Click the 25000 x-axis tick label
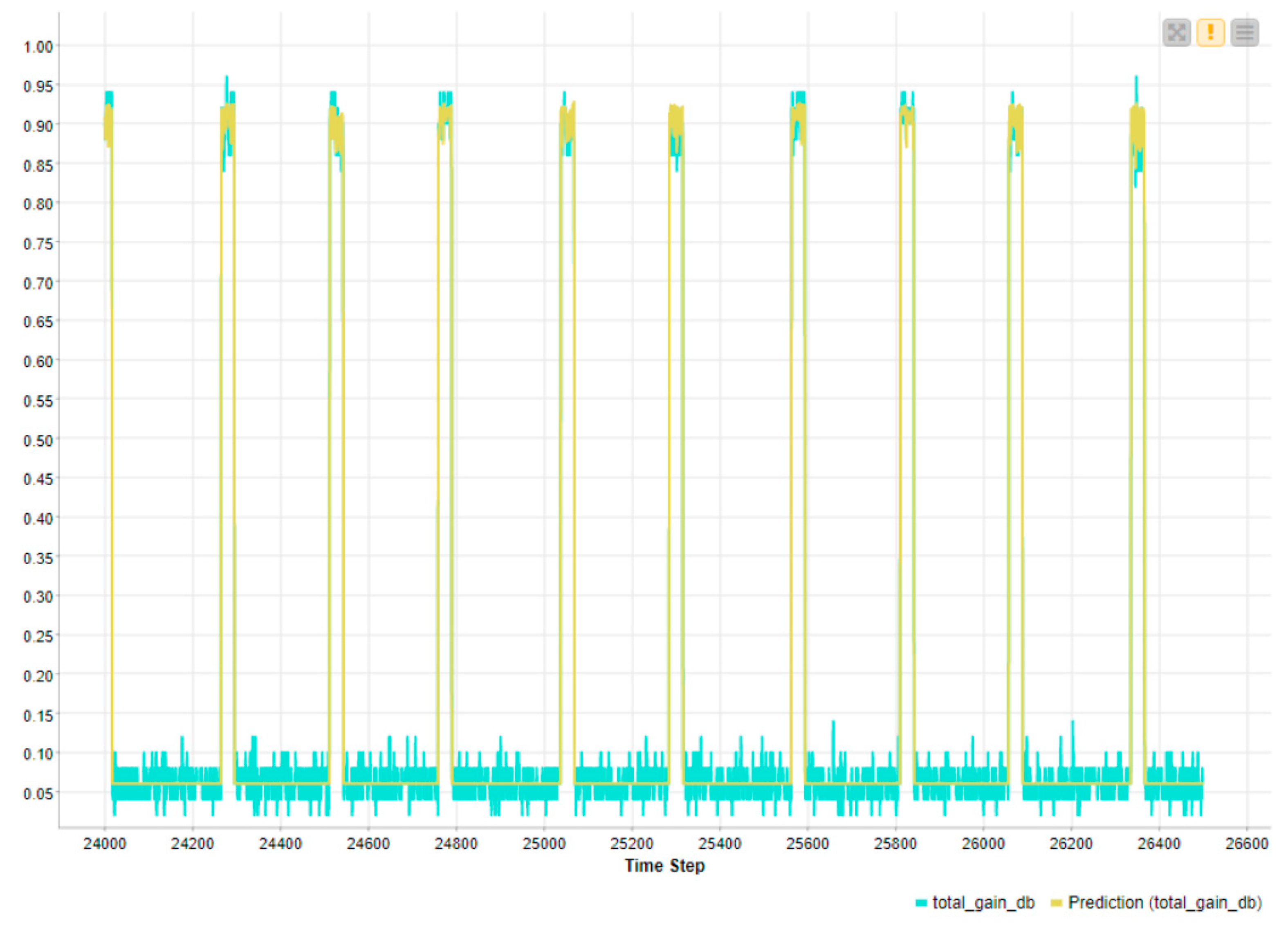 pos(544,844)
